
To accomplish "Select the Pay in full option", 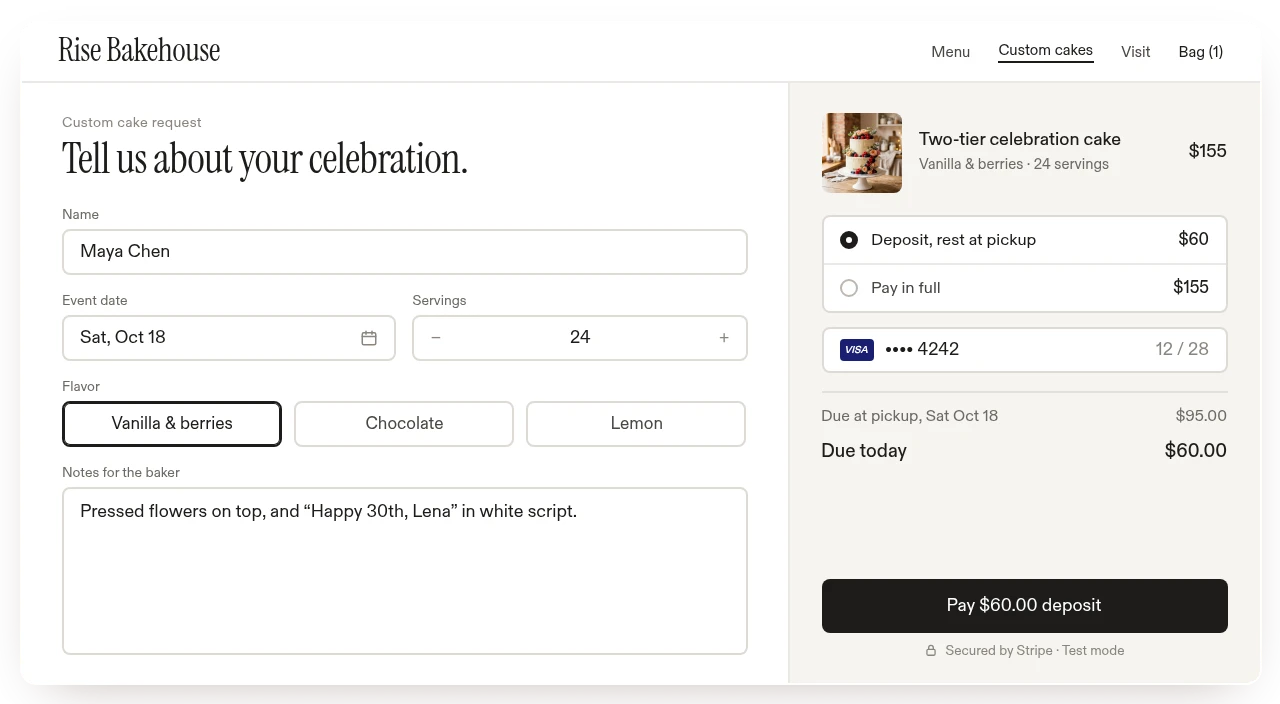I will pyautogui.click(x=1025, y=288).
